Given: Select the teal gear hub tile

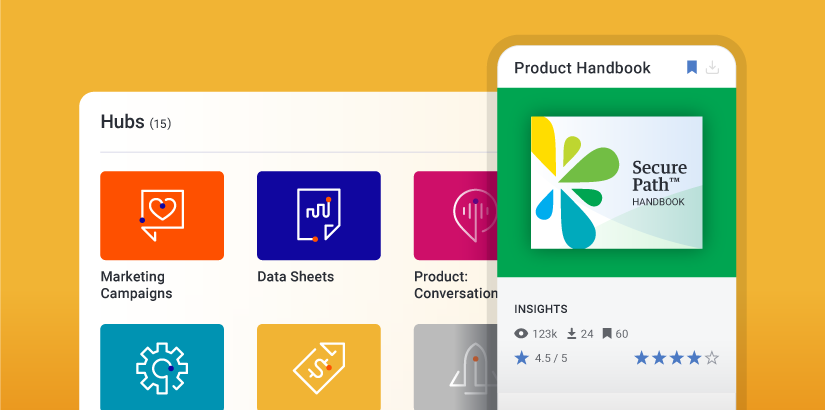Looking at the screenshot, I should [162, 367].
